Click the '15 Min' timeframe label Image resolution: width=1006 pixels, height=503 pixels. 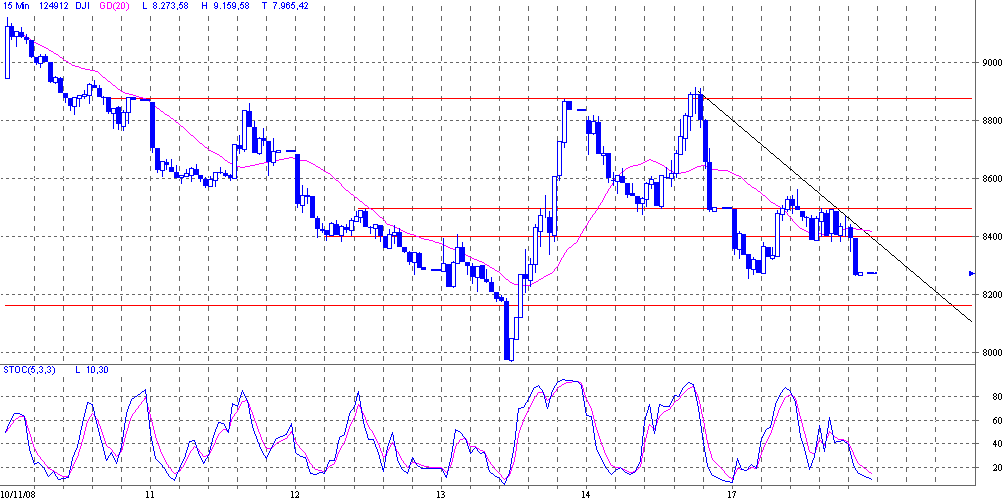coord(16,5)
